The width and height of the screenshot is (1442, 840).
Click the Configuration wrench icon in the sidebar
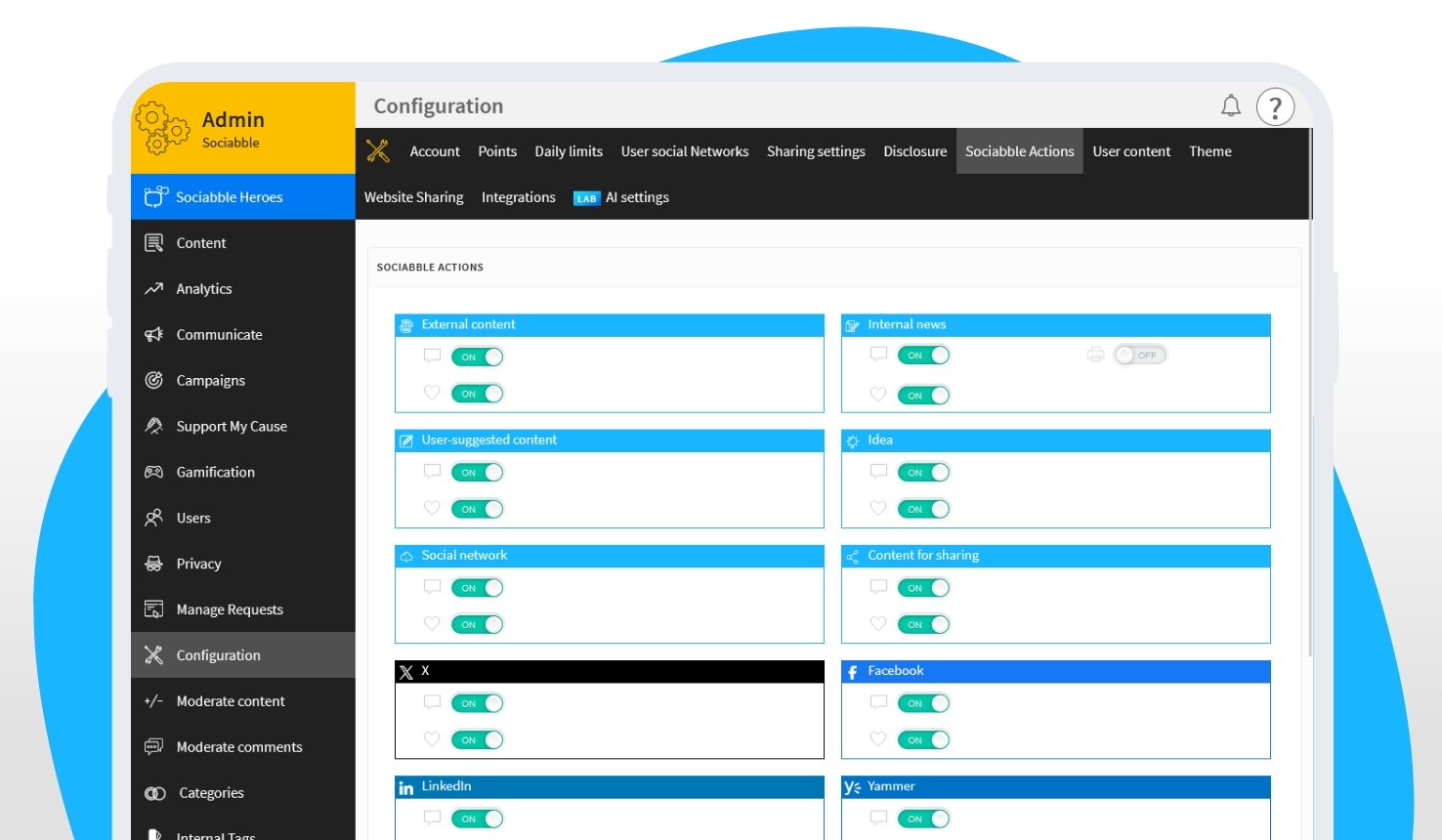(153, 655)
